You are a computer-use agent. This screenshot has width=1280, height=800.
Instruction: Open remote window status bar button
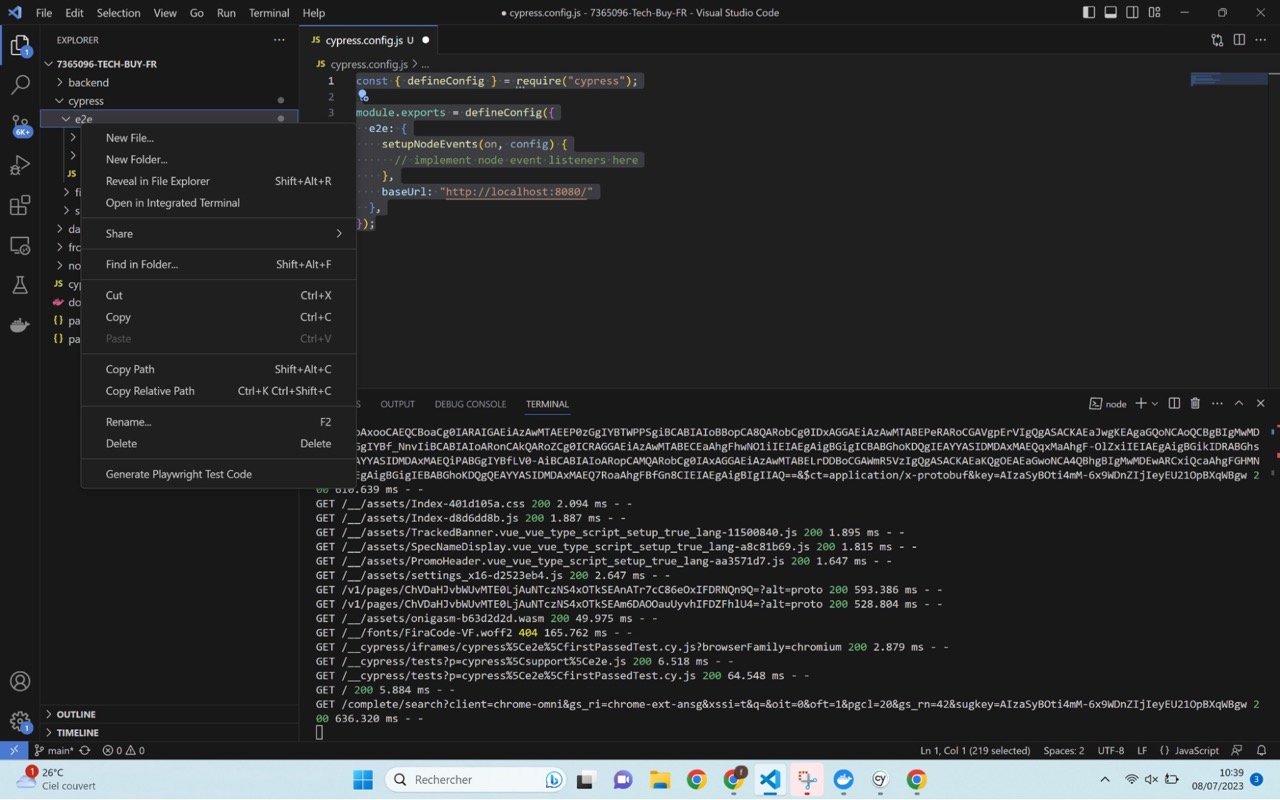tap(14, 750)
